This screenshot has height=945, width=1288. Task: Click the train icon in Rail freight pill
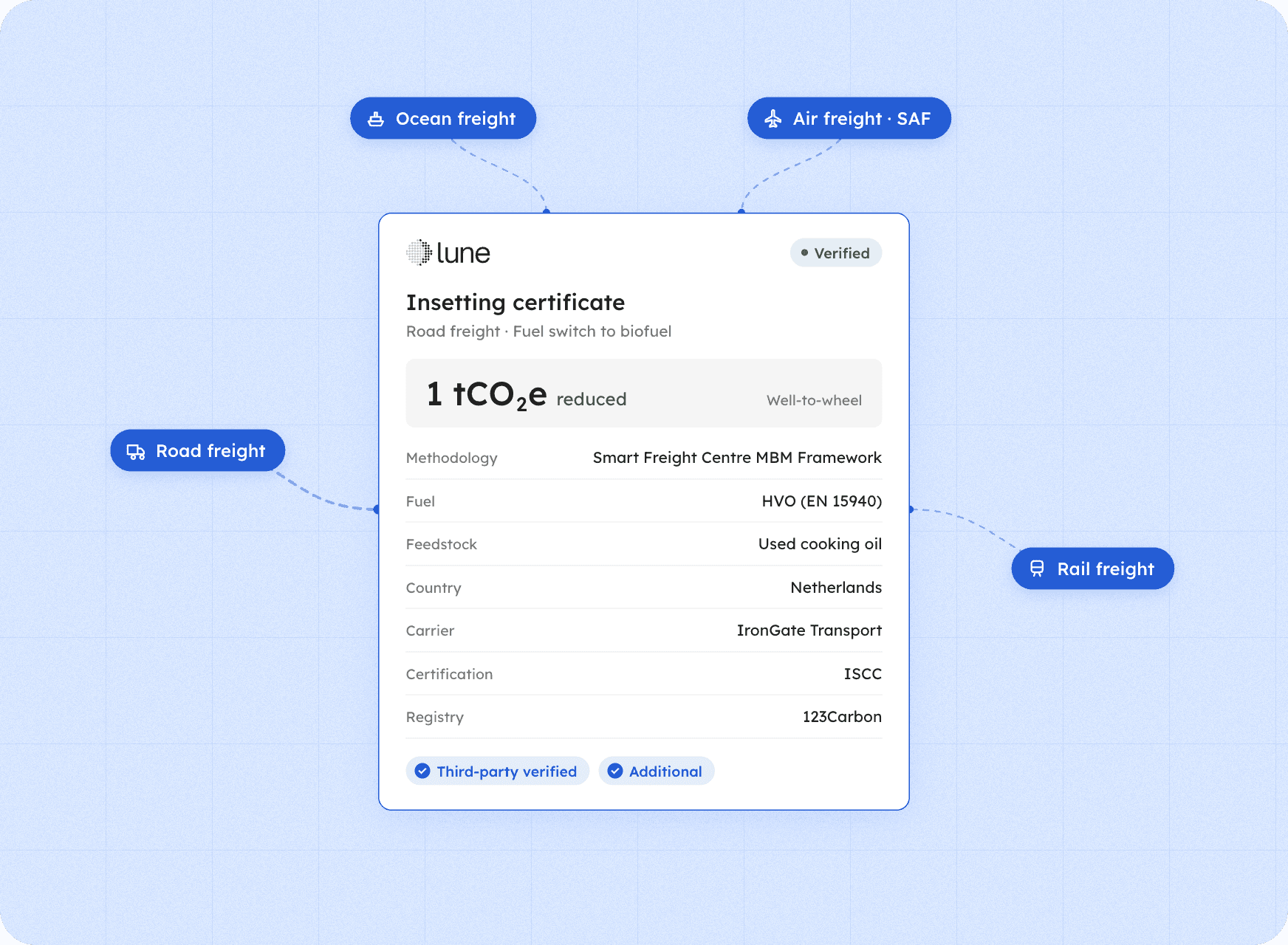(1037, 568)
